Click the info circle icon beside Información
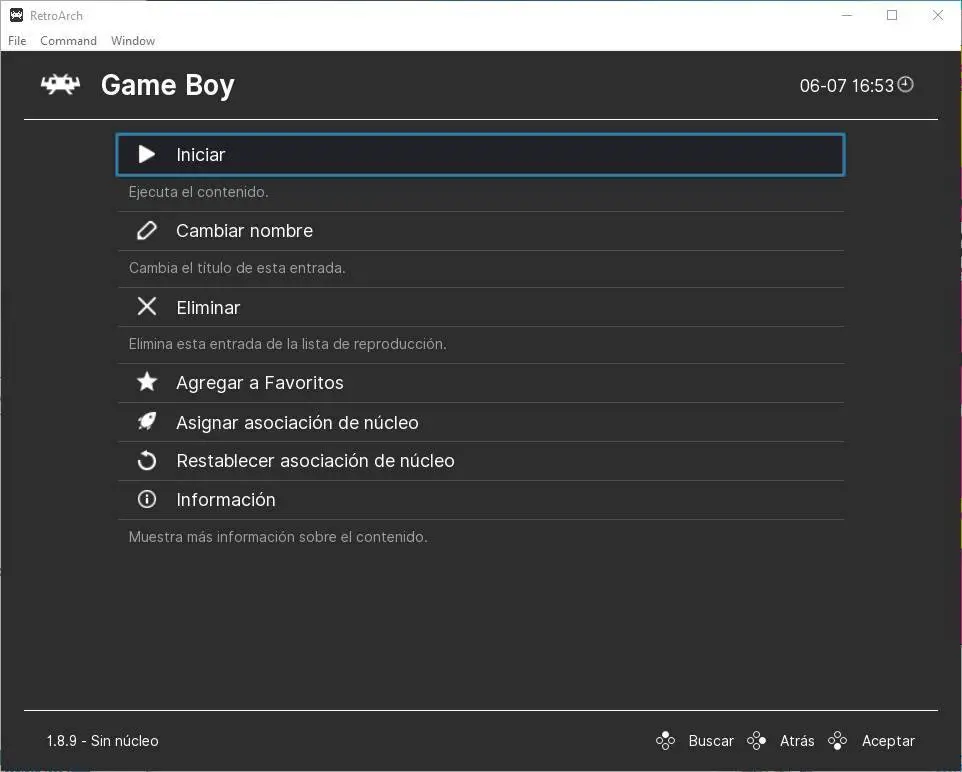This screenshot has width=962, height=772. (147, 499)
